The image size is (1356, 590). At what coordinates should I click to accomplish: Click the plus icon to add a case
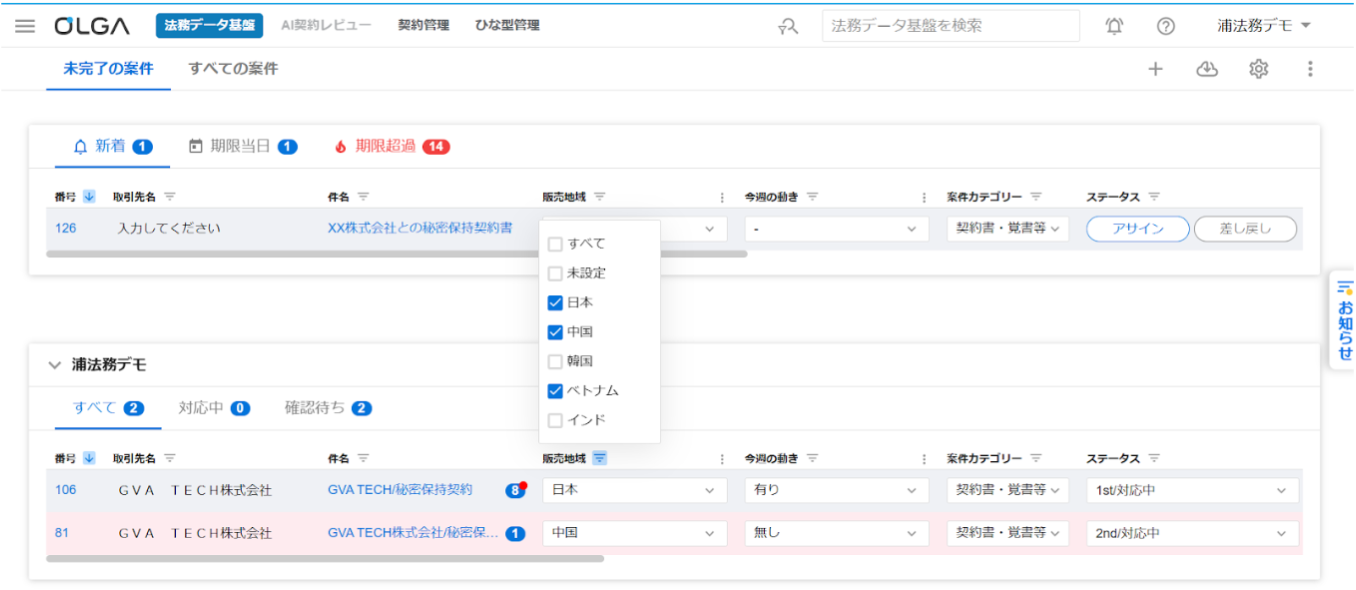[1155, 69]
